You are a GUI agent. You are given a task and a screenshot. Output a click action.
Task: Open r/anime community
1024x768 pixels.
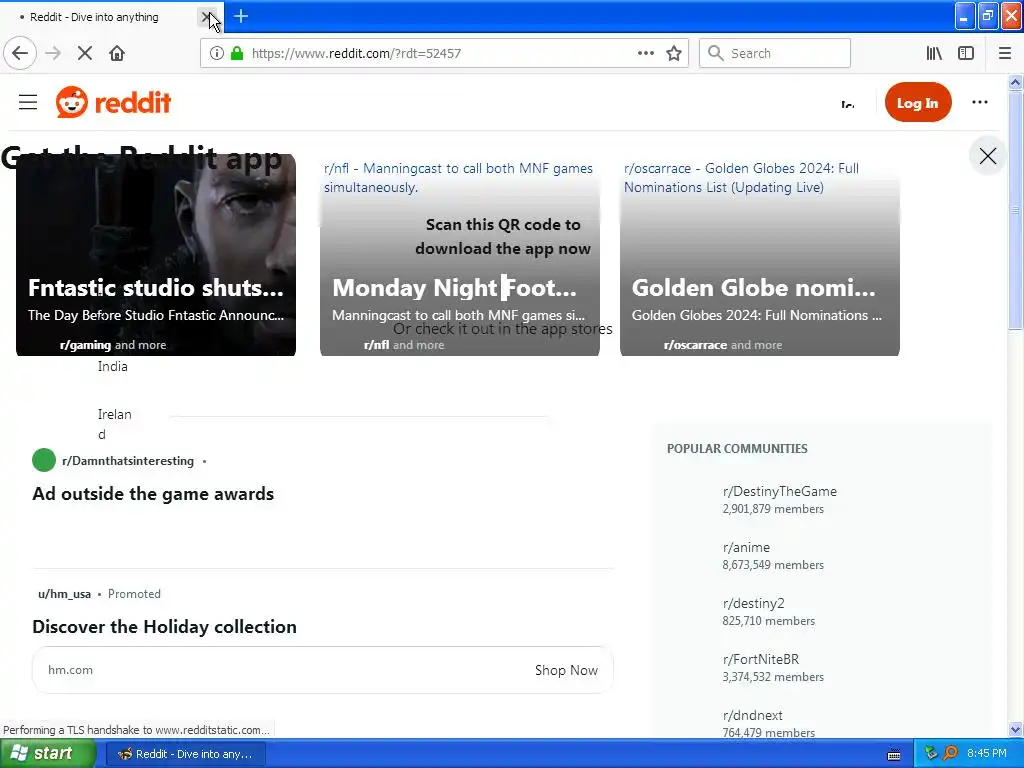(746, 547)
